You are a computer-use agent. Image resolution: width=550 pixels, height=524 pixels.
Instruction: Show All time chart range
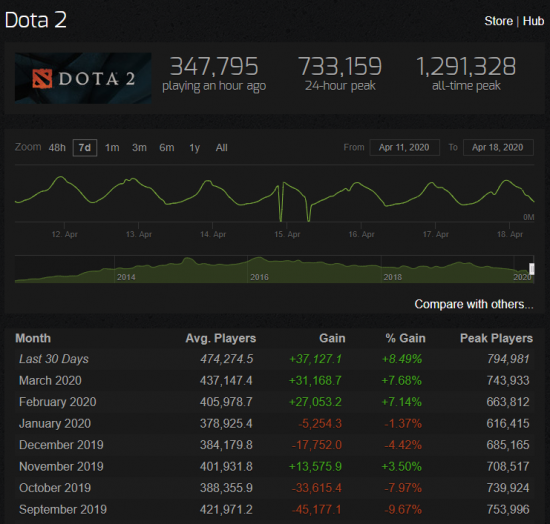pyautogui.click(x=221, y=148)
